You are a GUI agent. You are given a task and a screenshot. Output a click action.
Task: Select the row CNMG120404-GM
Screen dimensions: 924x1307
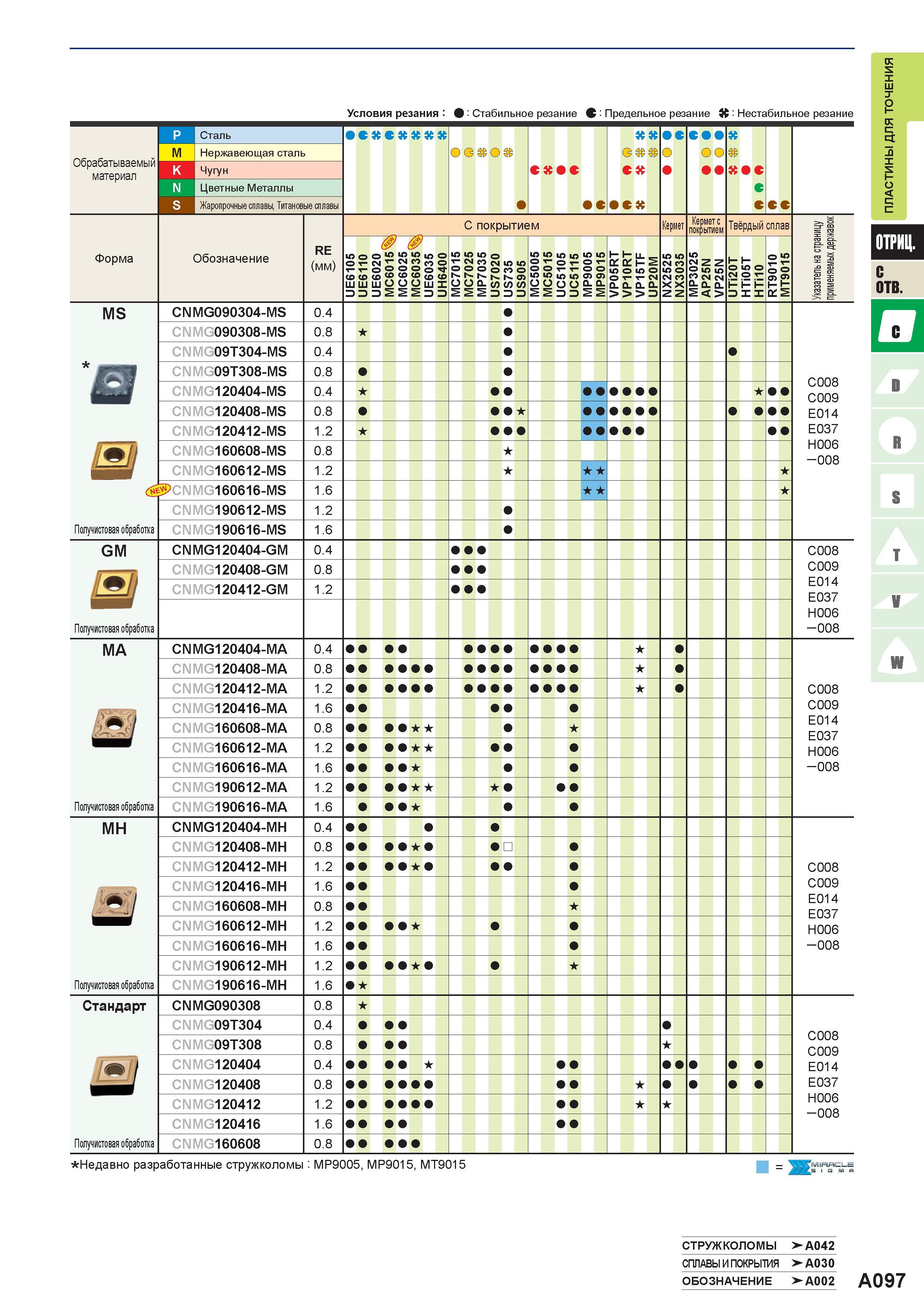tap(475, 550)
